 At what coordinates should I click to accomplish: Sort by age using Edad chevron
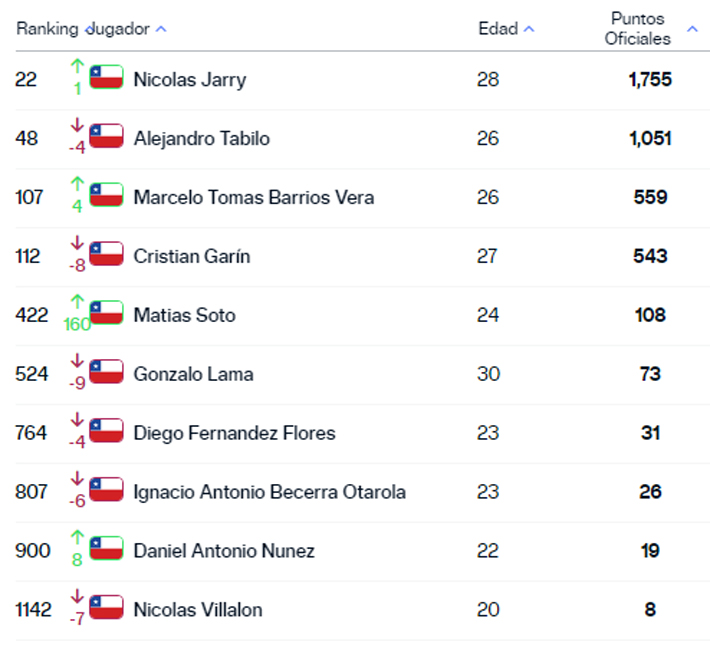click(529, 29)
